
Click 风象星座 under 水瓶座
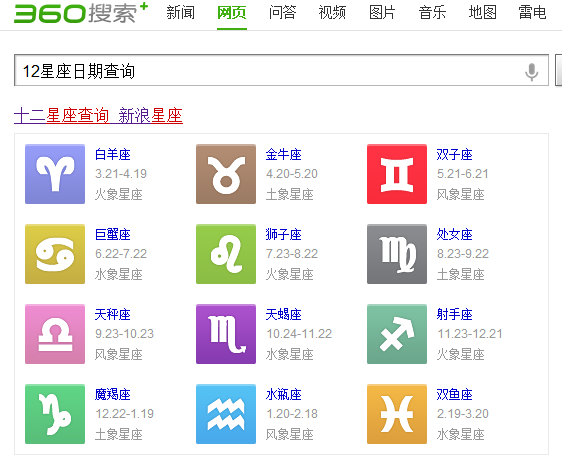tap(290, 434)
